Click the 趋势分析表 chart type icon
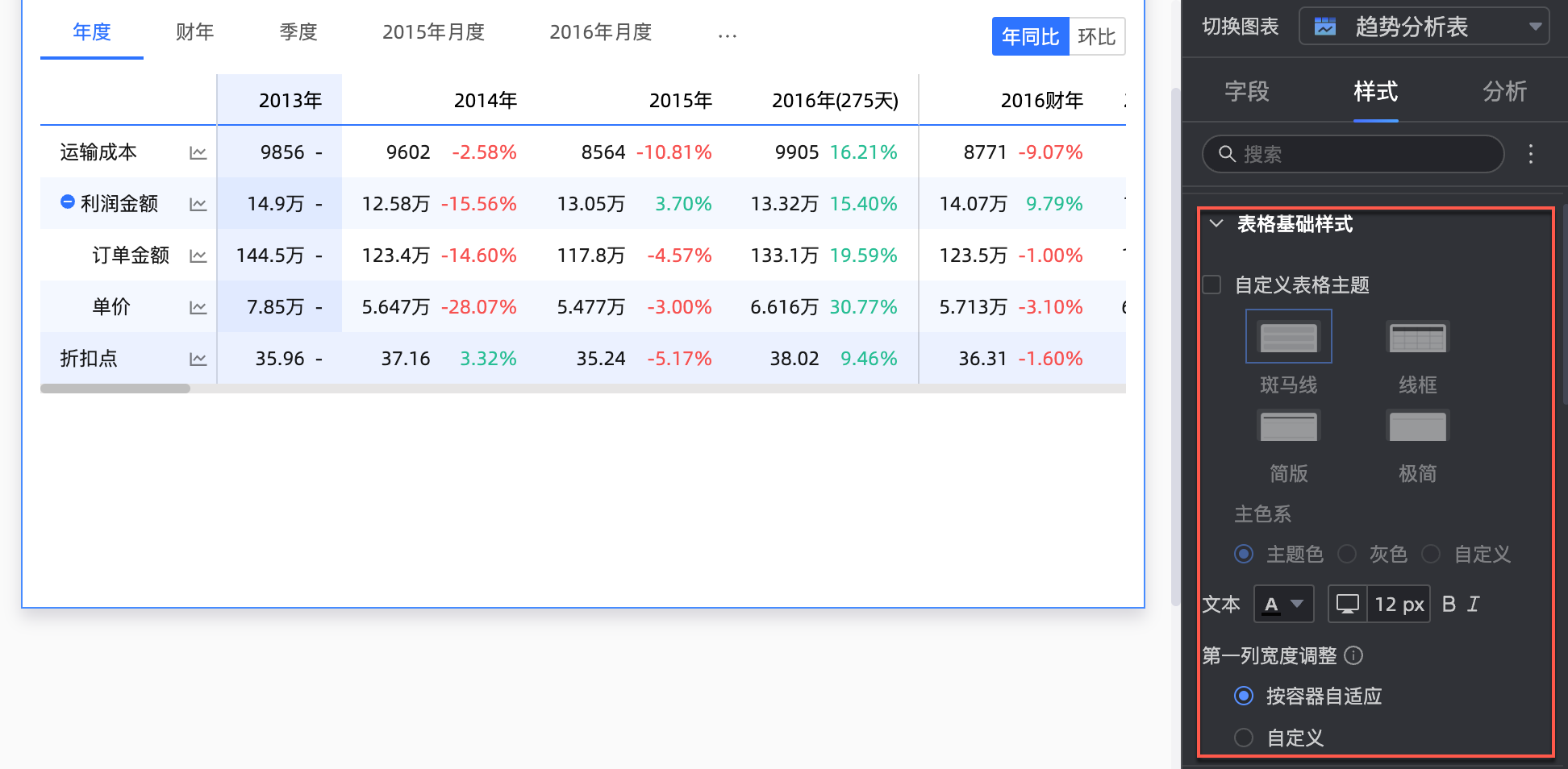This screenshot has width=1568, height=769. (x=1325, y=27)
